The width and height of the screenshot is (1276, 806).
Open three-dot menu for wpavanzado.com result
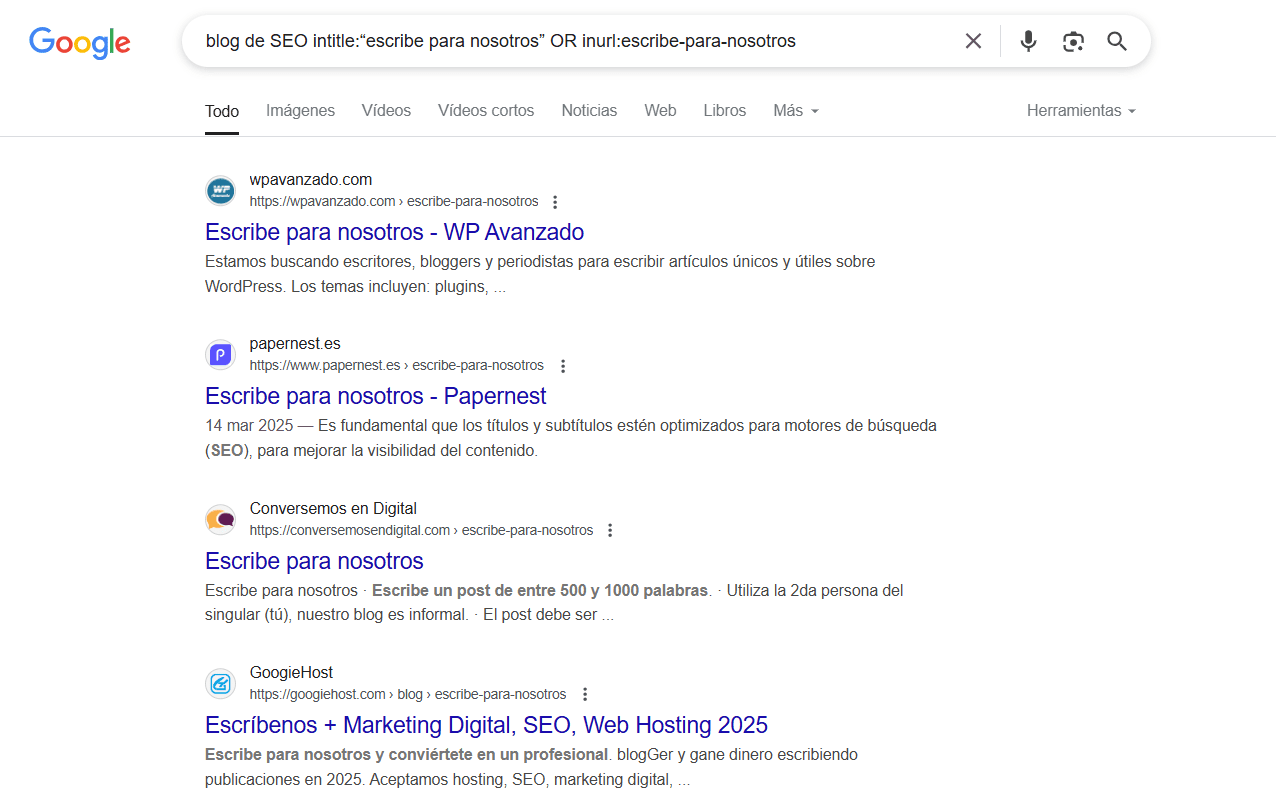coord(556,202)
